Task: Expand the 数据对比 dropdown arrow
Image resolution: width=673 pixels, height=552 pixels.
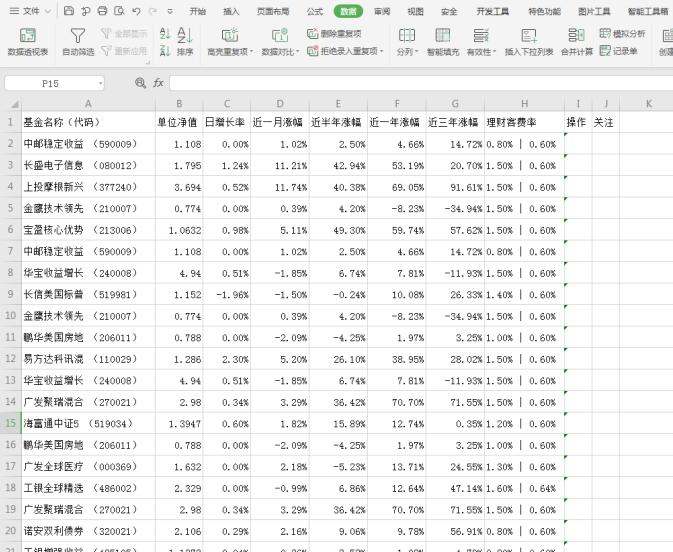Action: click(x=297, y=52)
